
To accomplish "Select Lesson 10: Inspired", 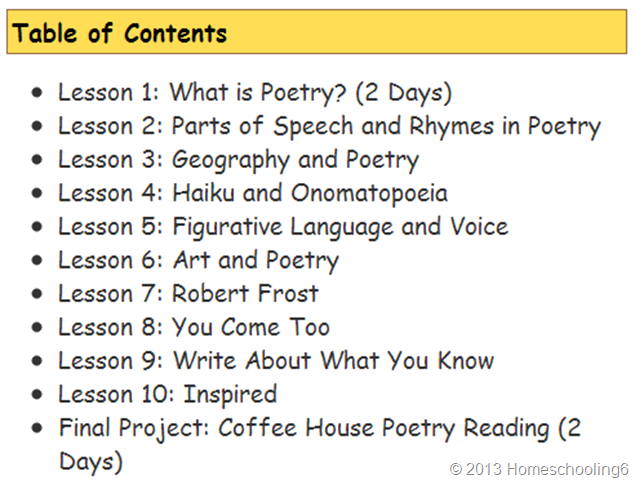I will (x=167, y=394).
